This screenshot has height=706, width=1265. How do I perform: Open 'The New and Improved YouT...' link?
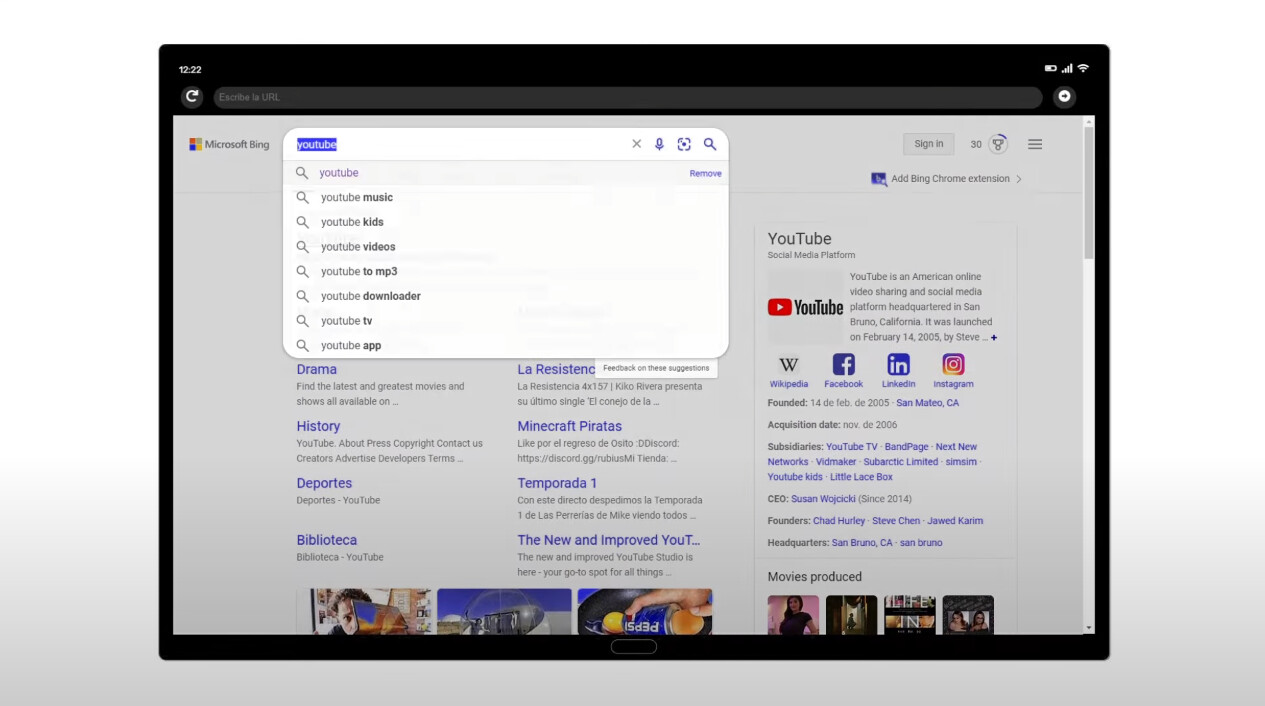point(609,540)
